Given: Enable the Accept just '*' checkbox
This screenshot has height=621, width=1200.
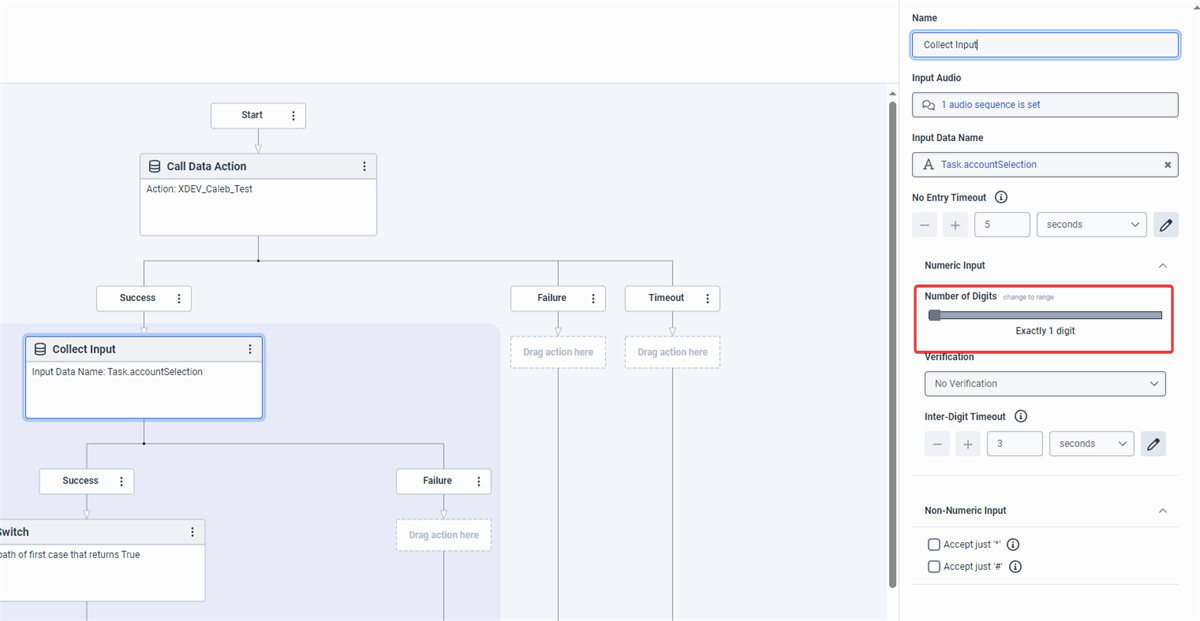Looking at the screenshot, I should (934, 545).
